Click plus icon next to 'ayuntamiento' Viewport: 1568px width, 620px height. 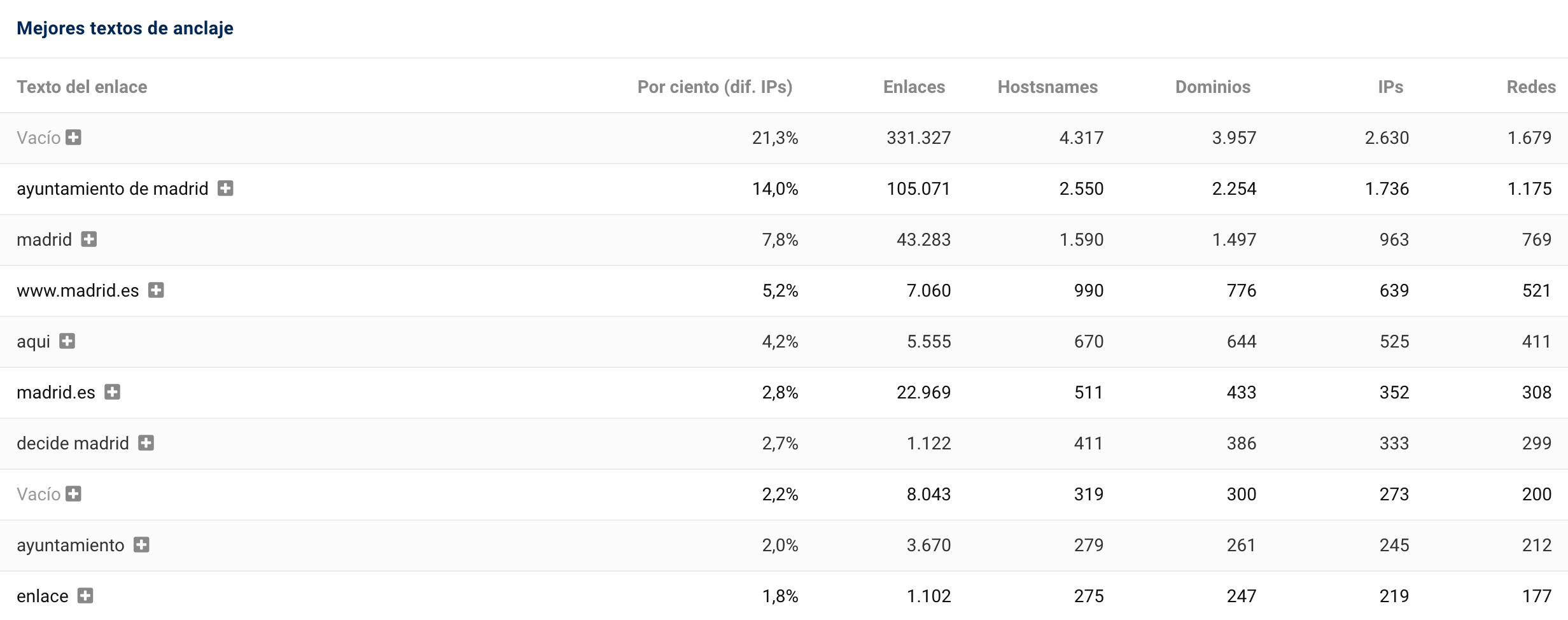(x=141, y=545)
